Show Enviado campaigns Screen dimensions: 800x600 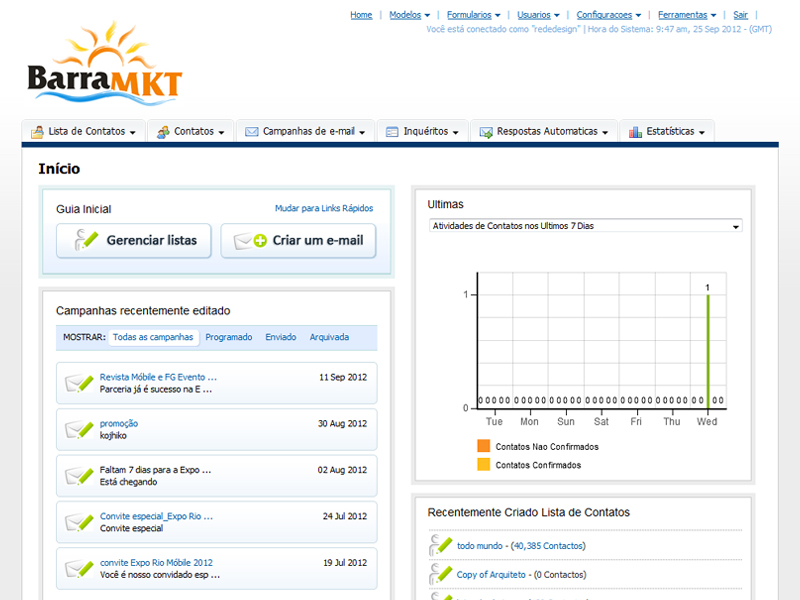[x=281, y=337]
